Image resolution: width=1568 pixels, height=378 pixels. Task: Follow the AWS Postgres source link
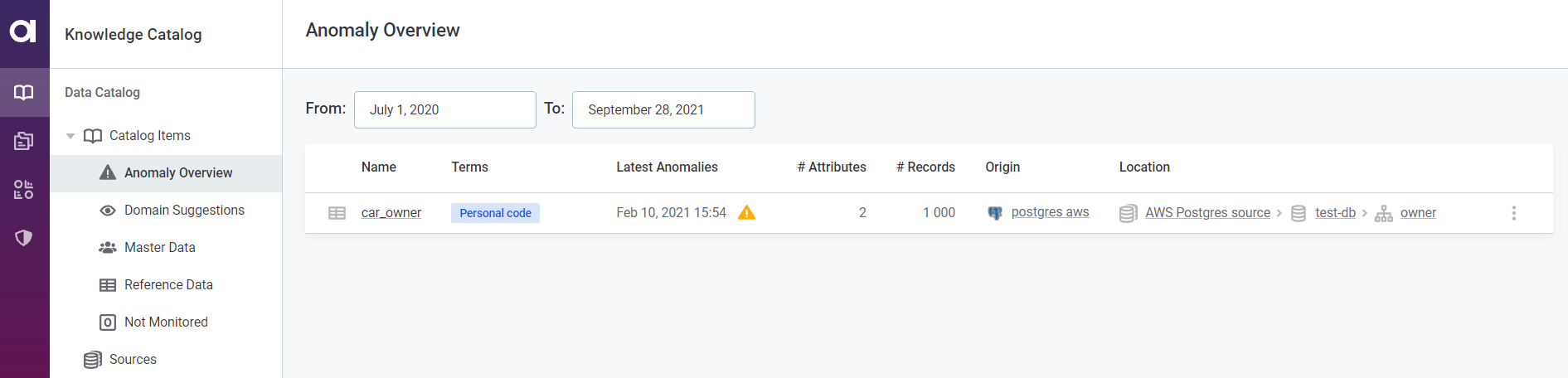click(1207, 213)
